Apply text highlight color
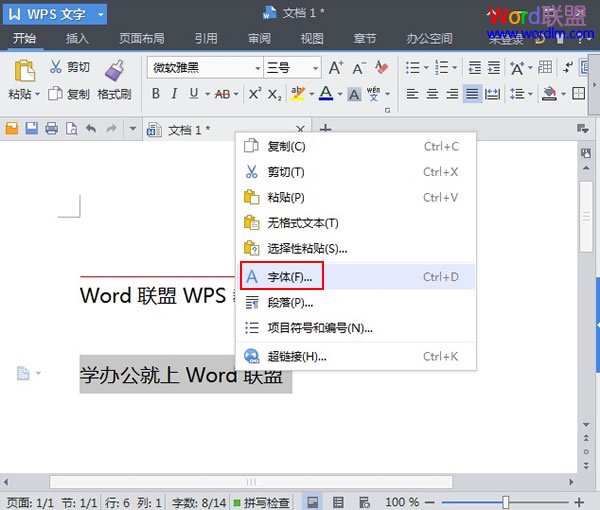The width and height of the screenshot is (600, 510). click(298, 93)
